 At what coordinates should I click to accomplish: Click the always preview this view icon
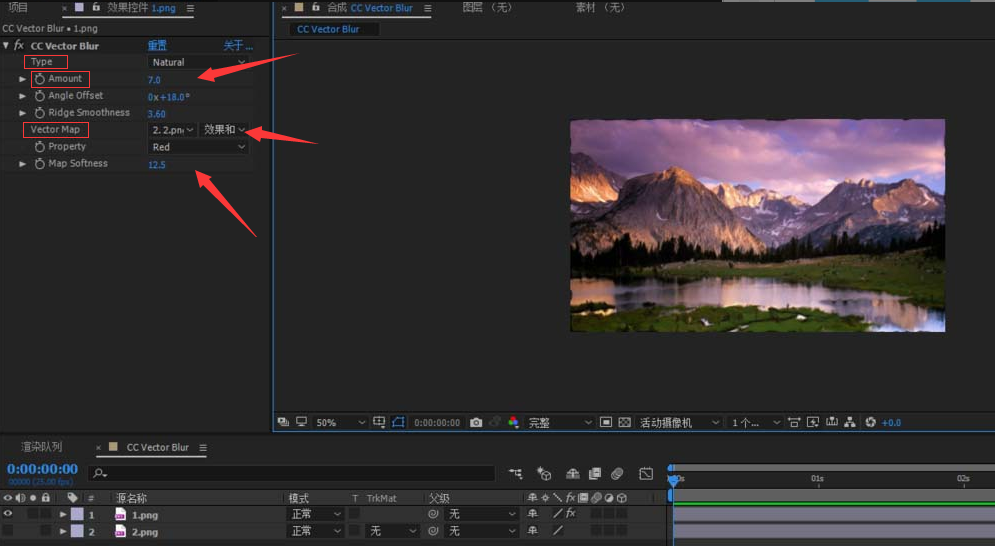pyautogui.click(x=283, y=422)
